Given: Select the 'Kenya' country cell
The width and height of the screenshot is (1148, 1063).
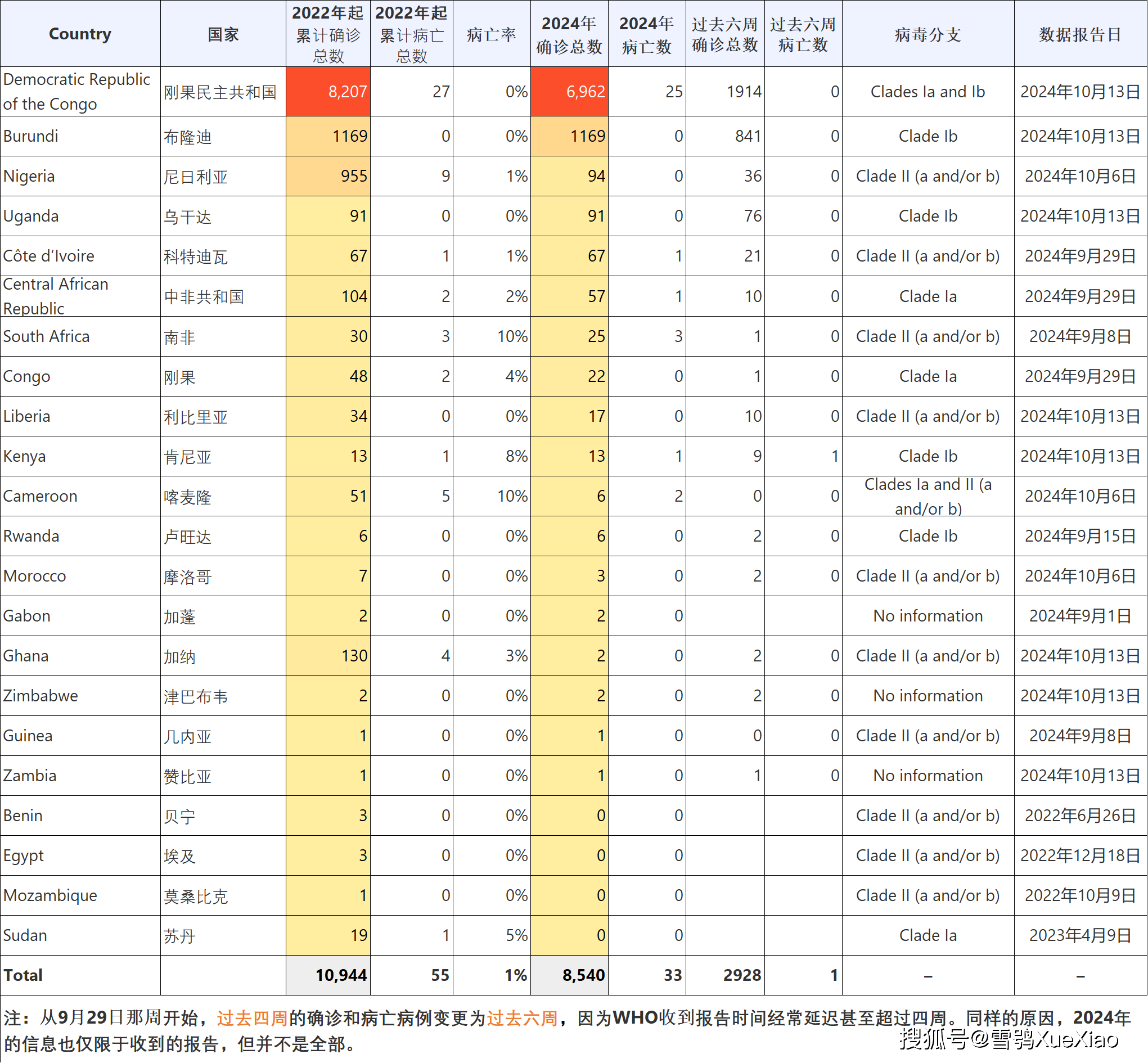Looking at the screenshot, I should click(x=80, y=456).
